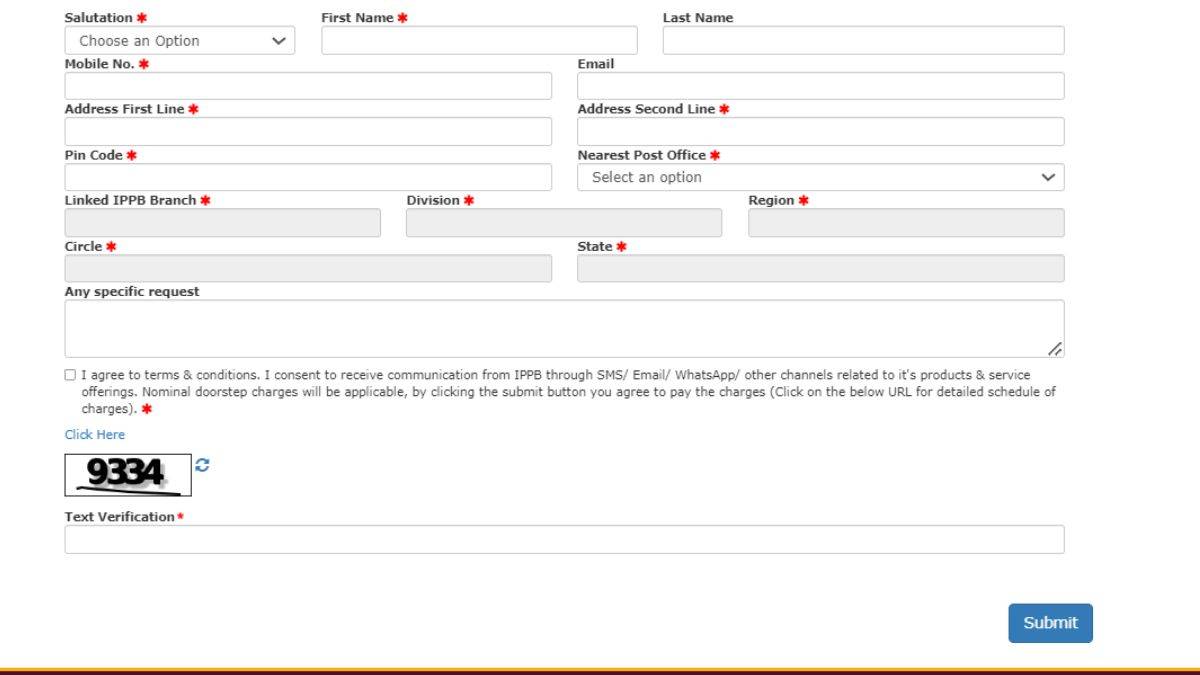Expand the Nearest Post Office dropdown
Screen dimensions: 1200x675
[x=820, y=177]
